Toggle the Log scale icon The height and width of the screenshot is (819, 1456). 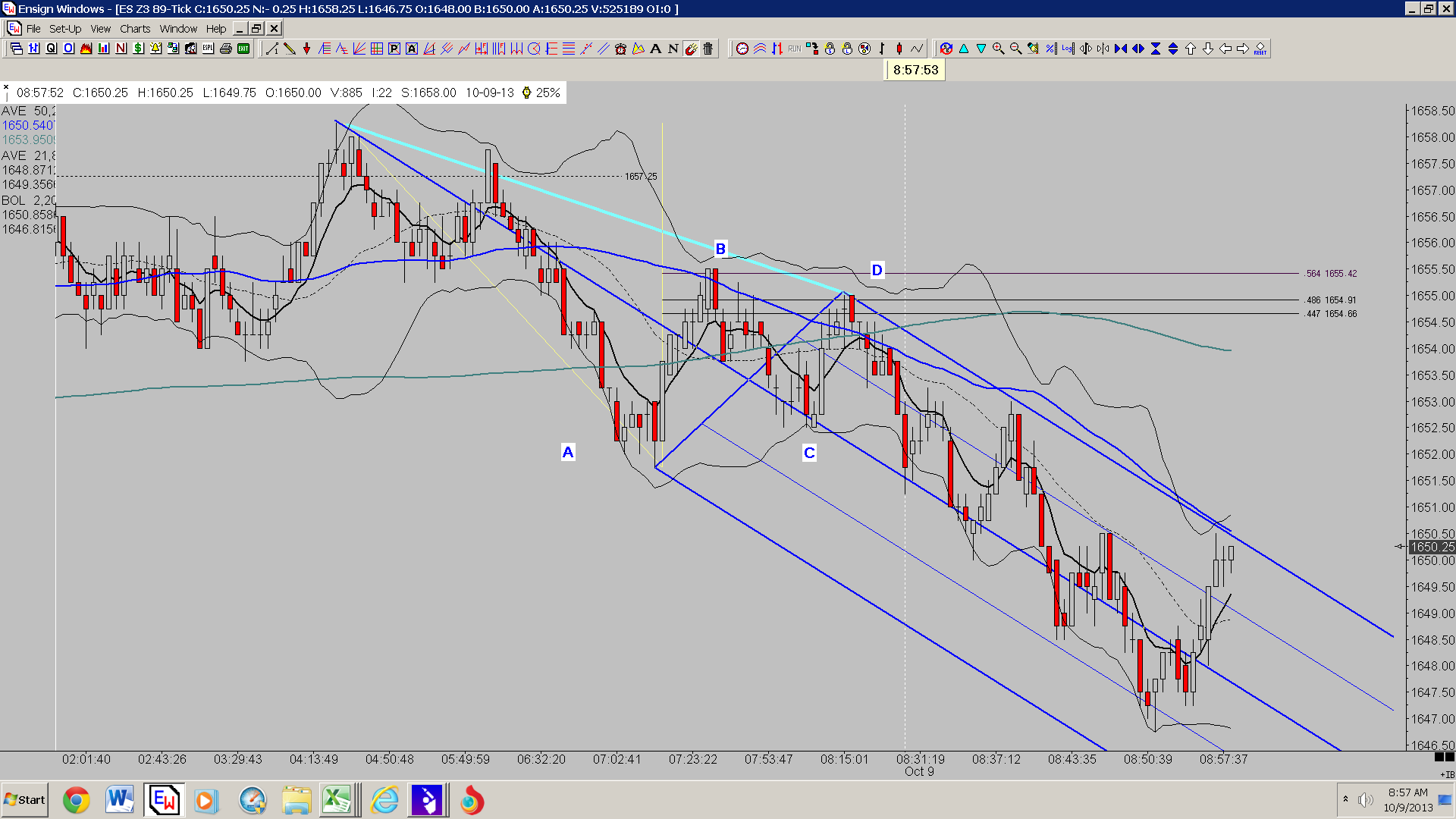click(x=1068, y=49)
